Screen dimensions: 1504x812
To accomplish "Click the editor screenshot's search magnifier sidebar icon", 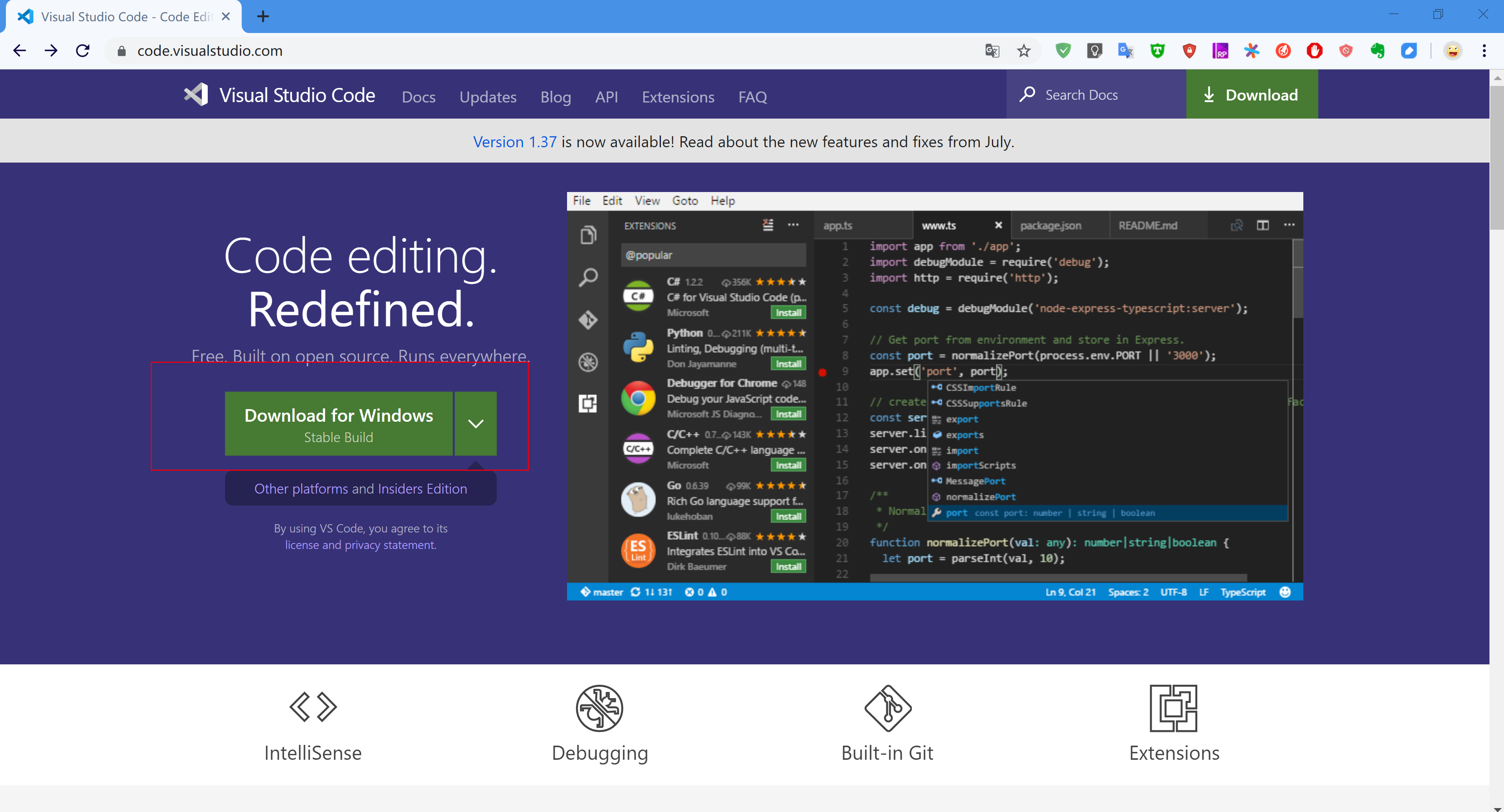I will pyautogui.click(x=588, y=277).
